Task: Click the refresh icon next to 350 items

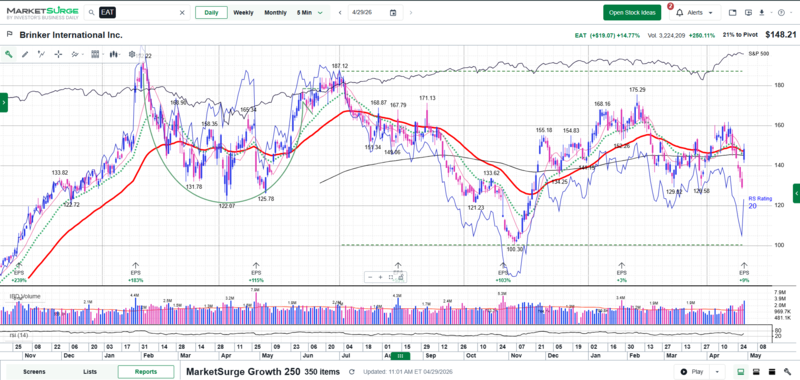Action: [352, 372]
